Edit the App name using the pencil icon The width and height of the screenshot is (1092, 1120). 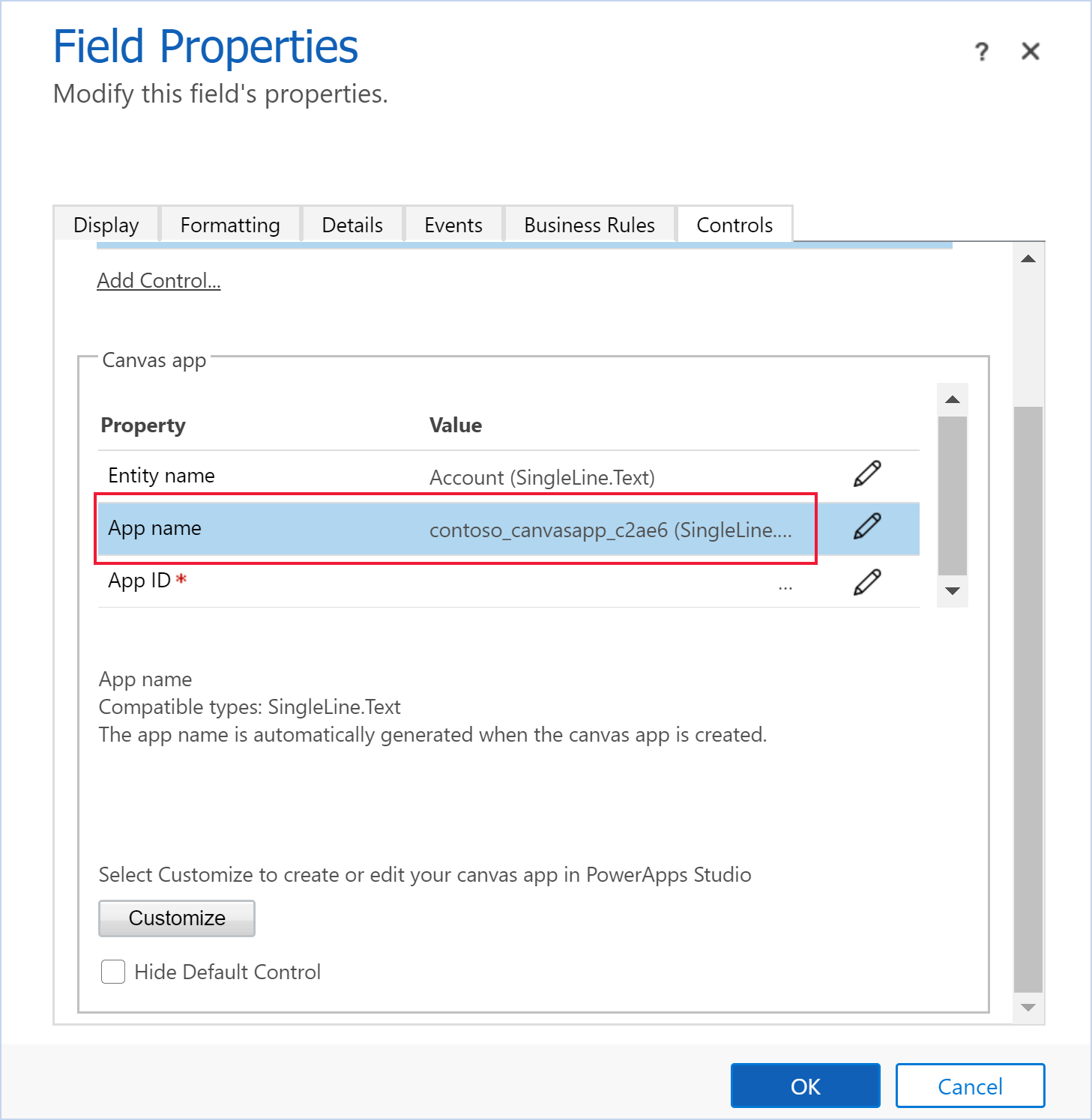(x=866, y=527)
